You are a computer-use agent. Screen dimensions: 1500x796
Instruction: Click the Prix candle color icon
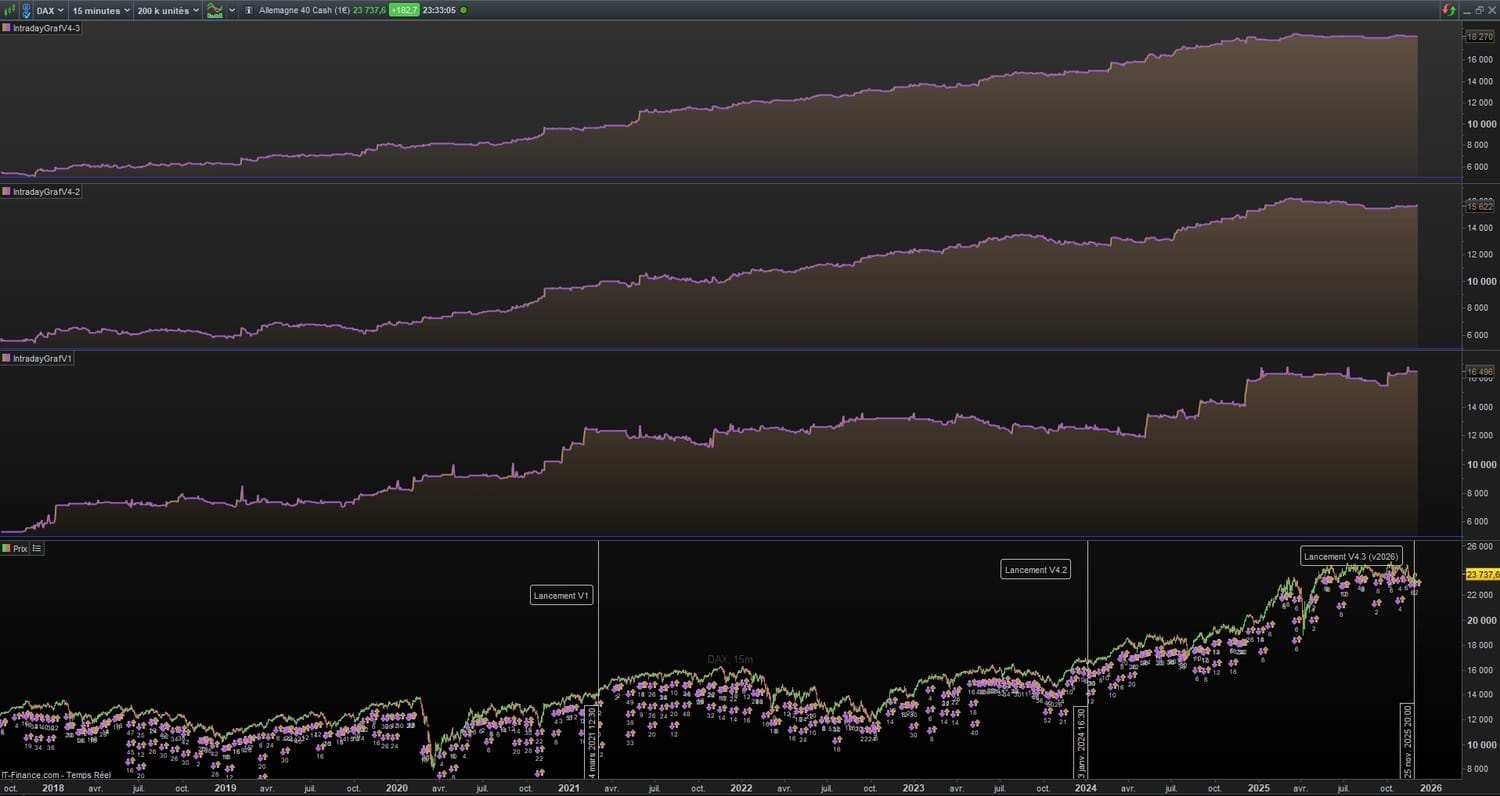point(7,548)
